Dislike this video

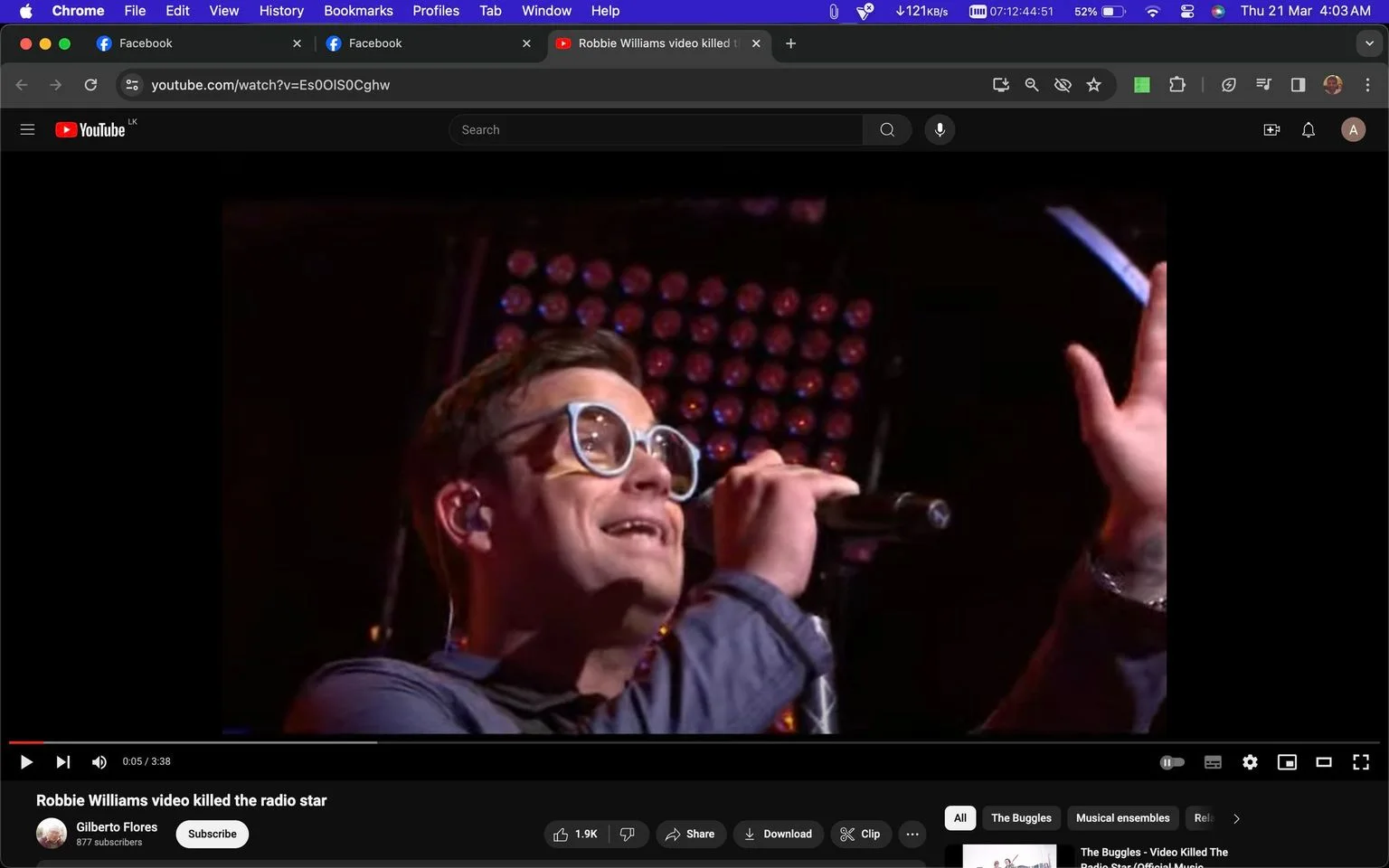pyautogui.click(x=628, y=834)
